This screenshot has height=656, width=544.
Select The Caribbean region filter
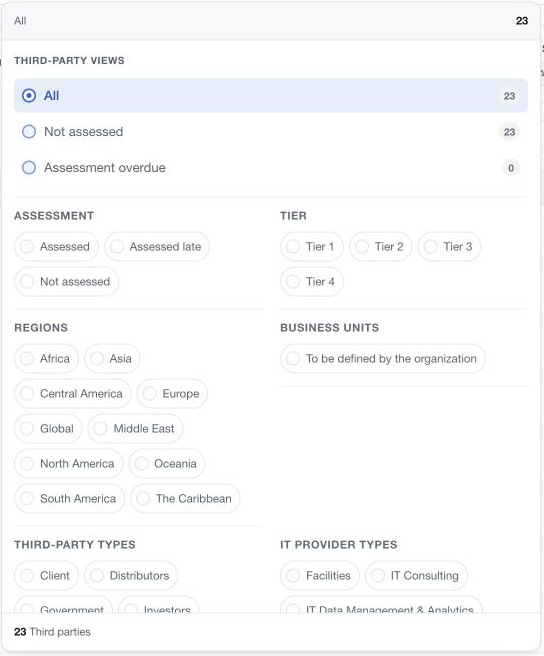click(x=185, y=499)
